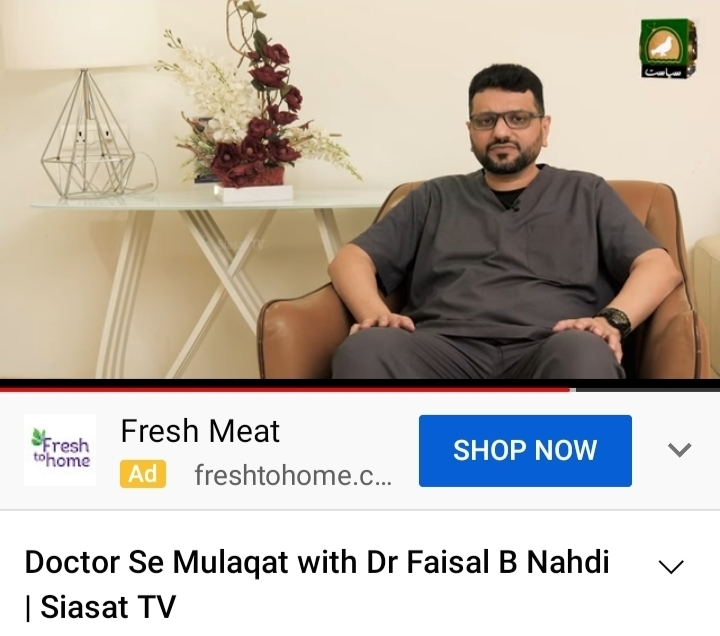The image size is (720, 636).
Task: Click the SHOP NOW button
Action: pos(525,450)
